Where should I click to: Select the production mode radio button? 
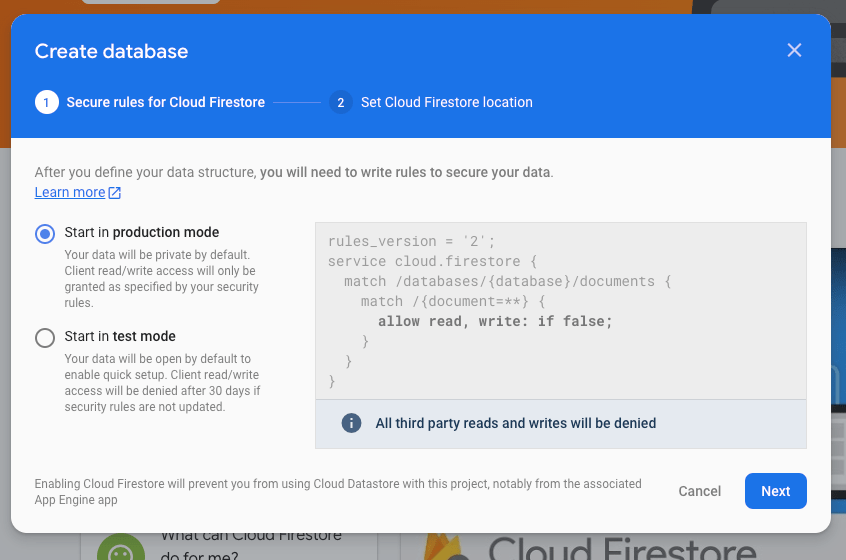(45, 233)
